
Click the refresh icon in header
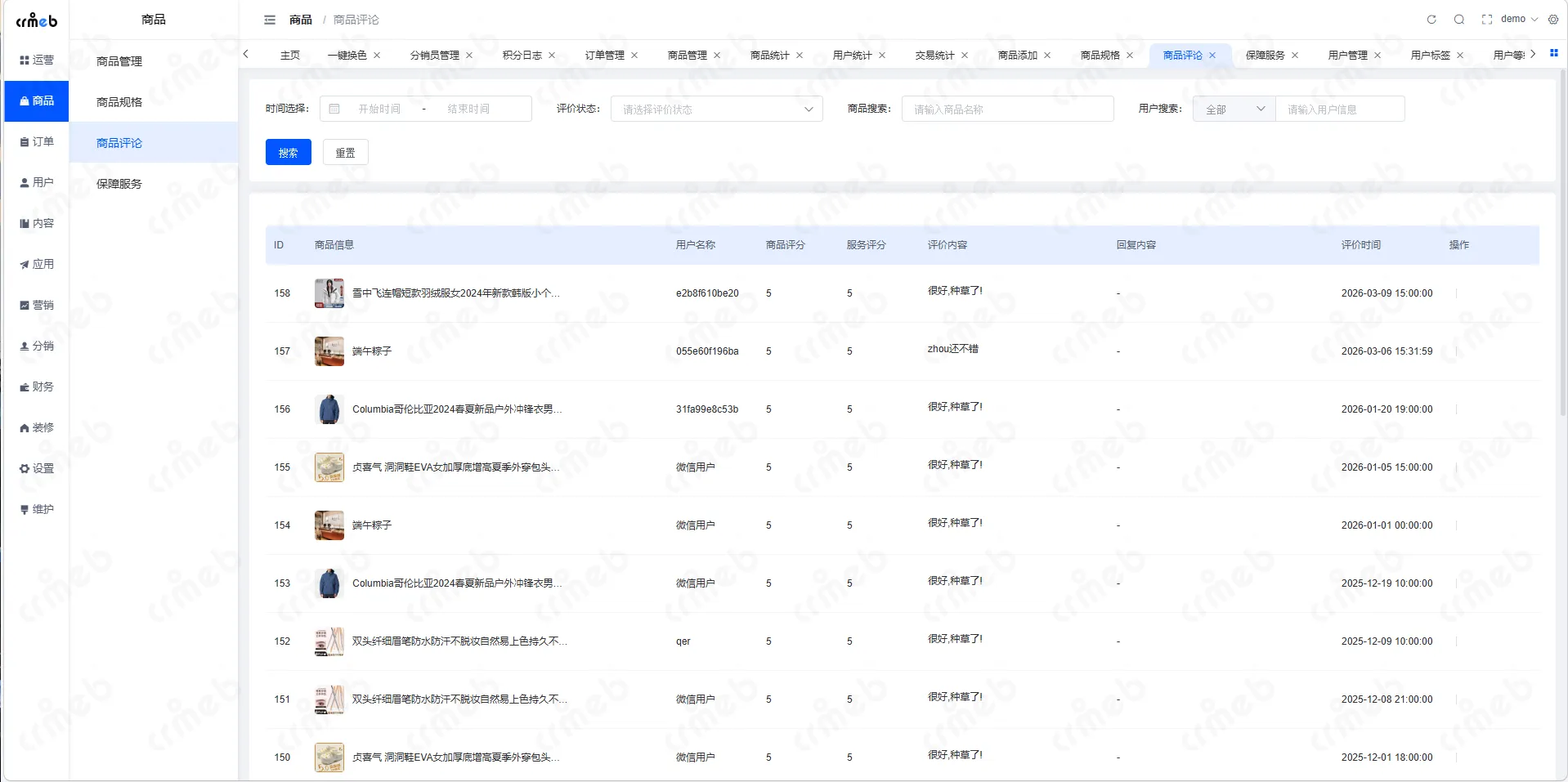[x=1431, y=20]
